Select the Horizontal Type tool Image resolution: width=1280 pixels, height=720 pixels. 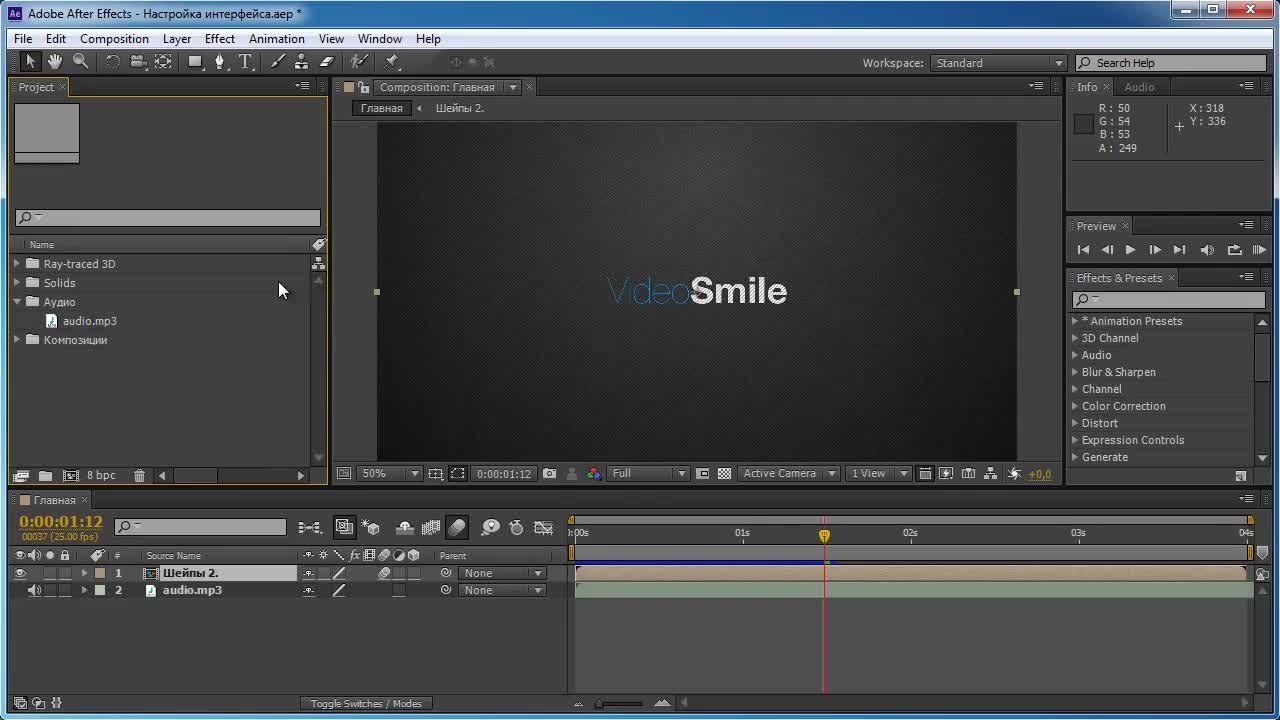coord(246,62)
